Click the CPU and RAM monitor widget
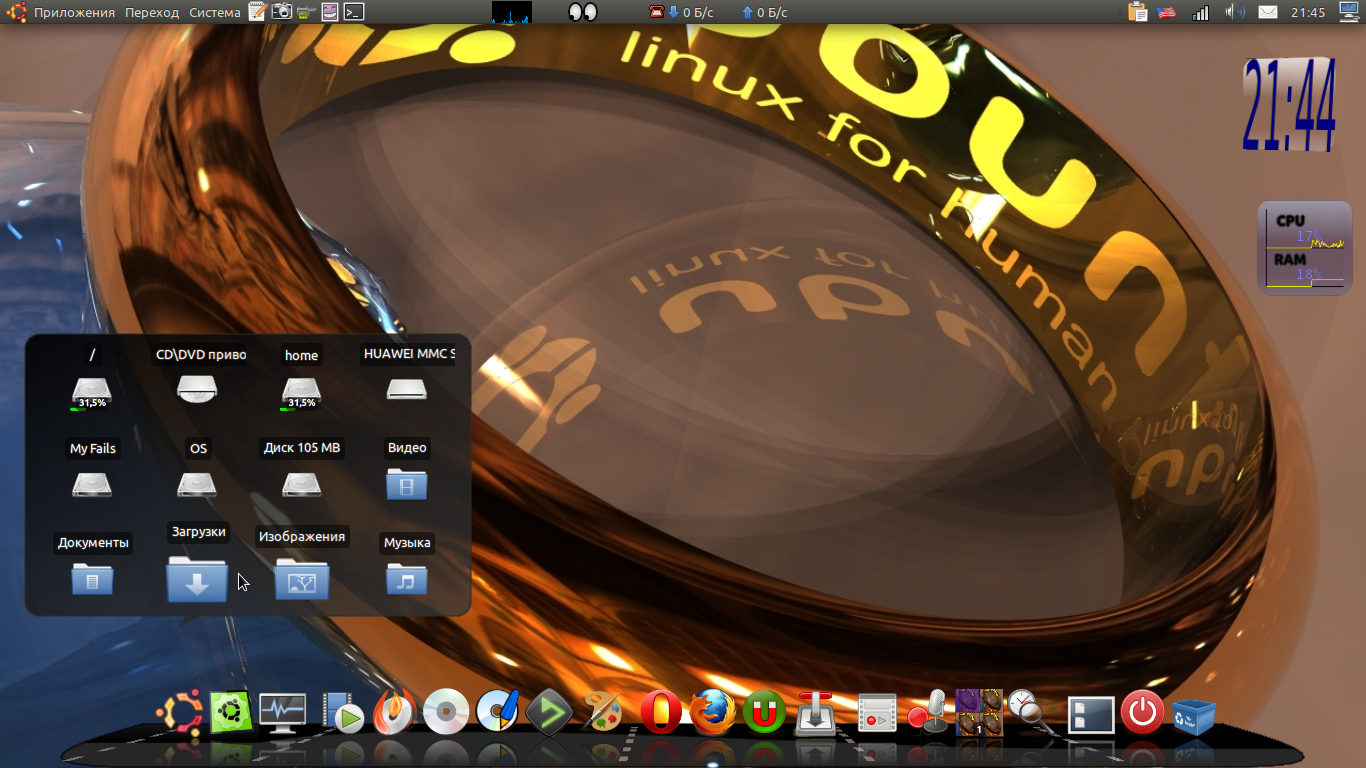 point(1304,249)
